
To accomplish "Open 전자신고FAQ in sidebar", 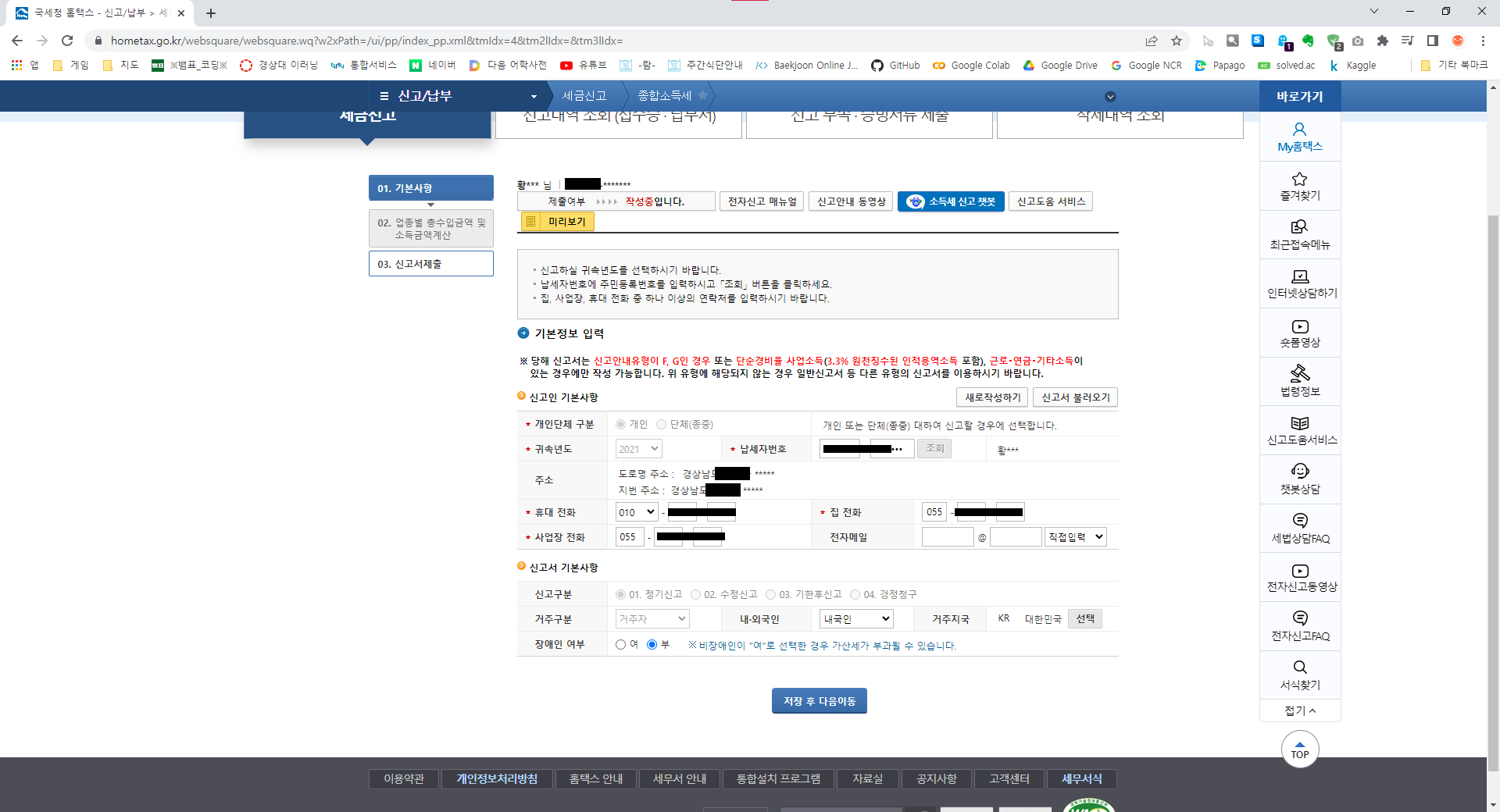I will [x=1300, y=627].
